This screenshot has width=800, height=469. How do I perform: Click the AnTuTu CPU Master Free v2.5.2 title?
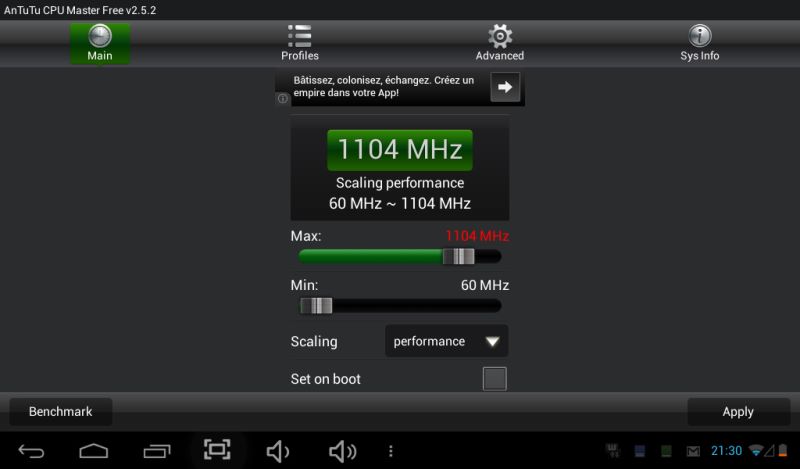pyautogui.click(x=80, y=10)
